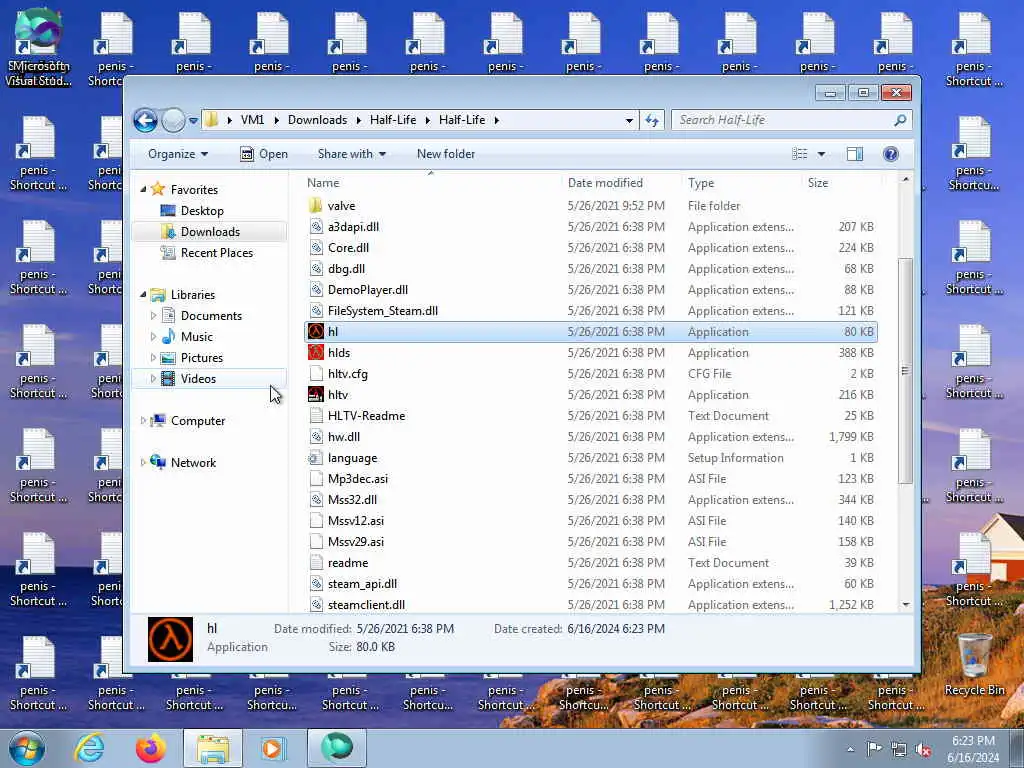Screen dimensions: 1024x768
Task: Click the Half-Life lambda thumbnail in details pane
Action: point(170,639)
